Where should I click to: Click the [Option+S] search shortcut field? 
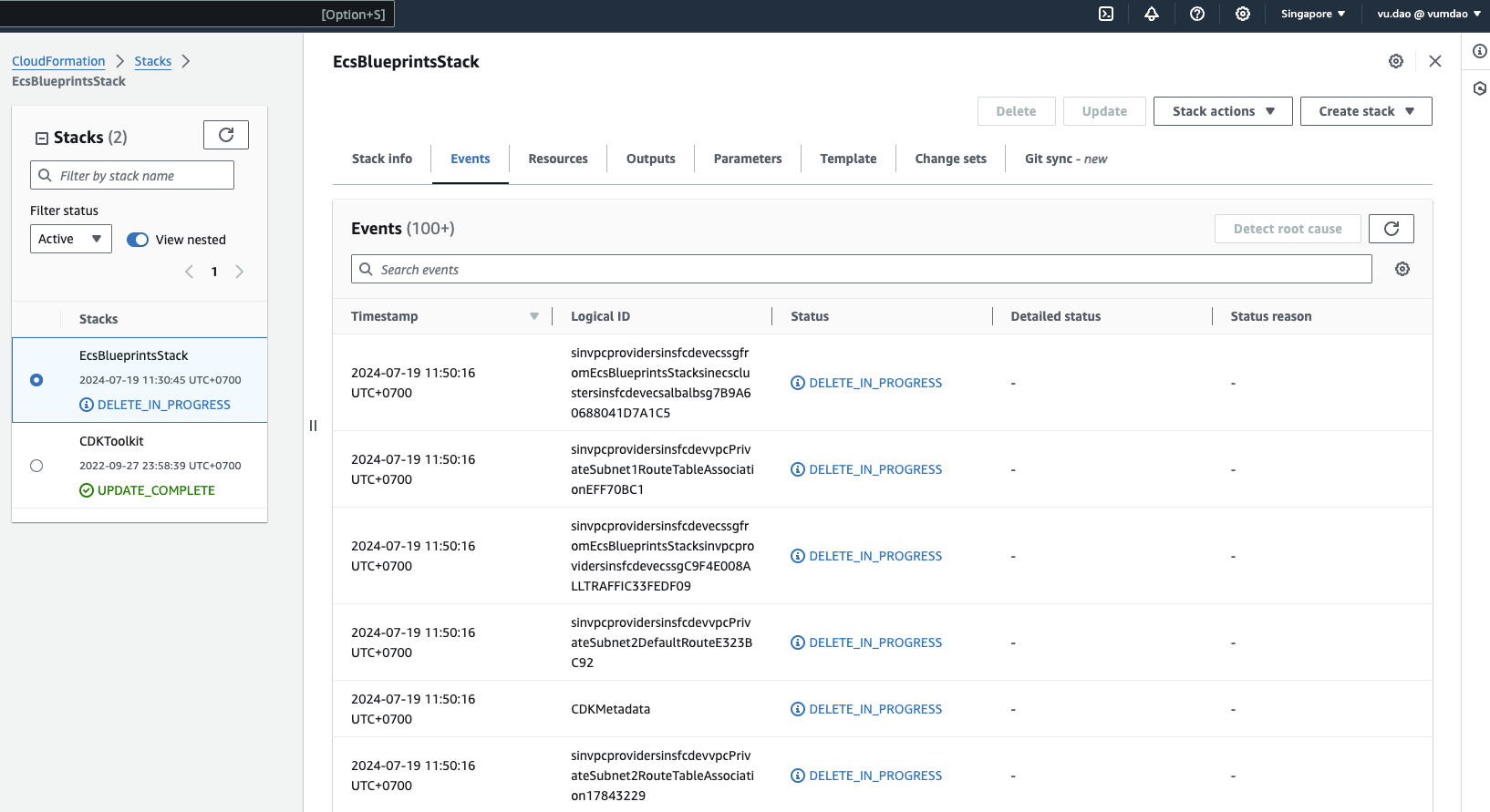pyautogui.click(x=198, y=14)
